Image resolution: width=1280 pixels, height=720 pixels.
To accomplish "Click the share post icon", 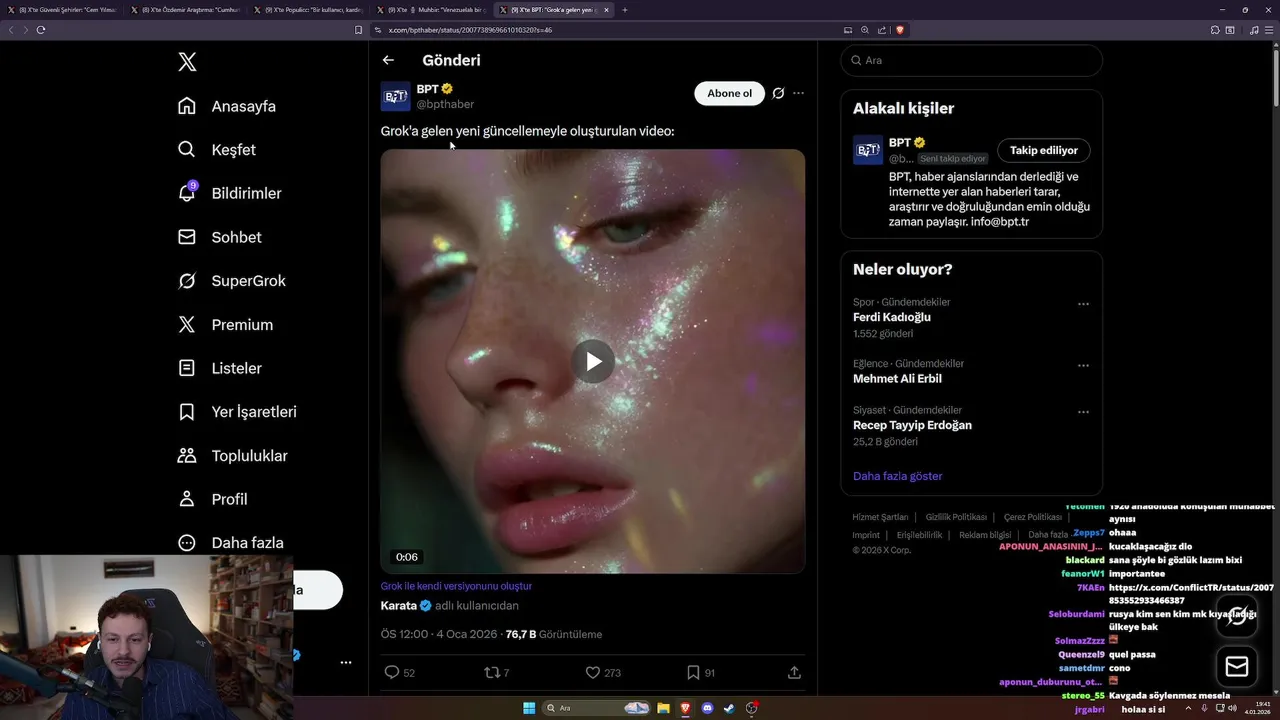I will pyautogui.click(x=794, y=673).
